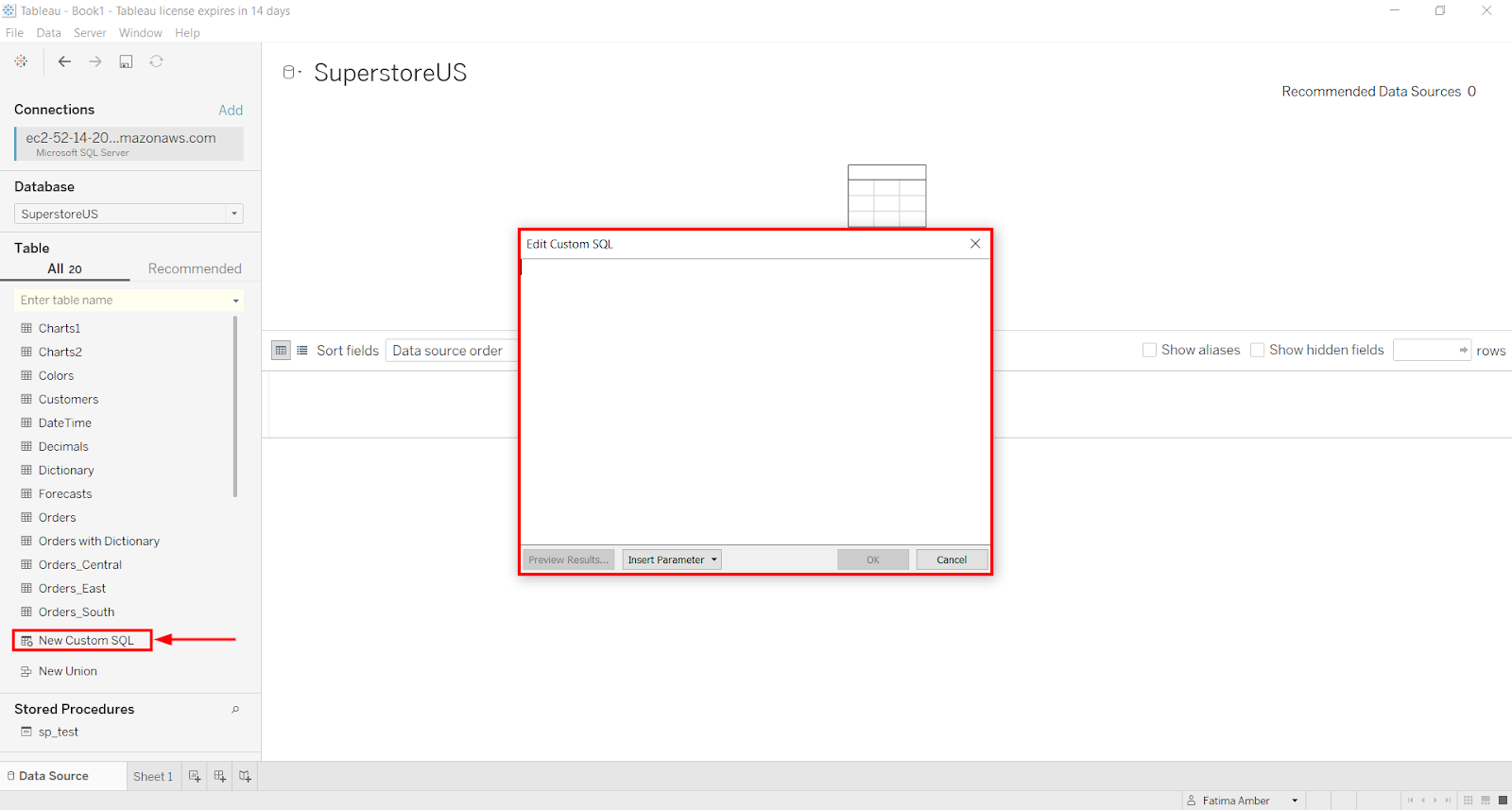Open the Insert Parameter dropdown
1512x810 pixels.
(x=672, y=560)
